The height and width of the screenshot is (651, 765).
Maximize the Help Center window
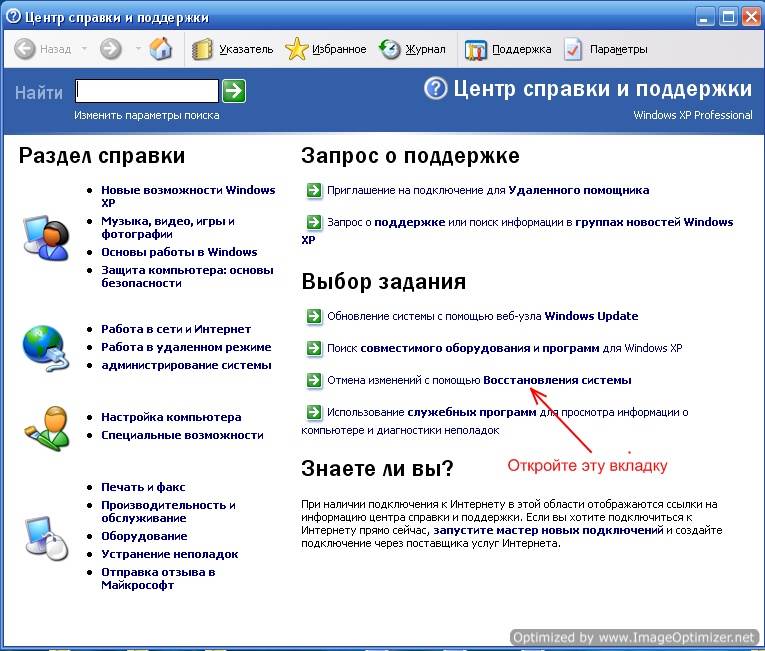pyautogui.click(x=729, y=18)
